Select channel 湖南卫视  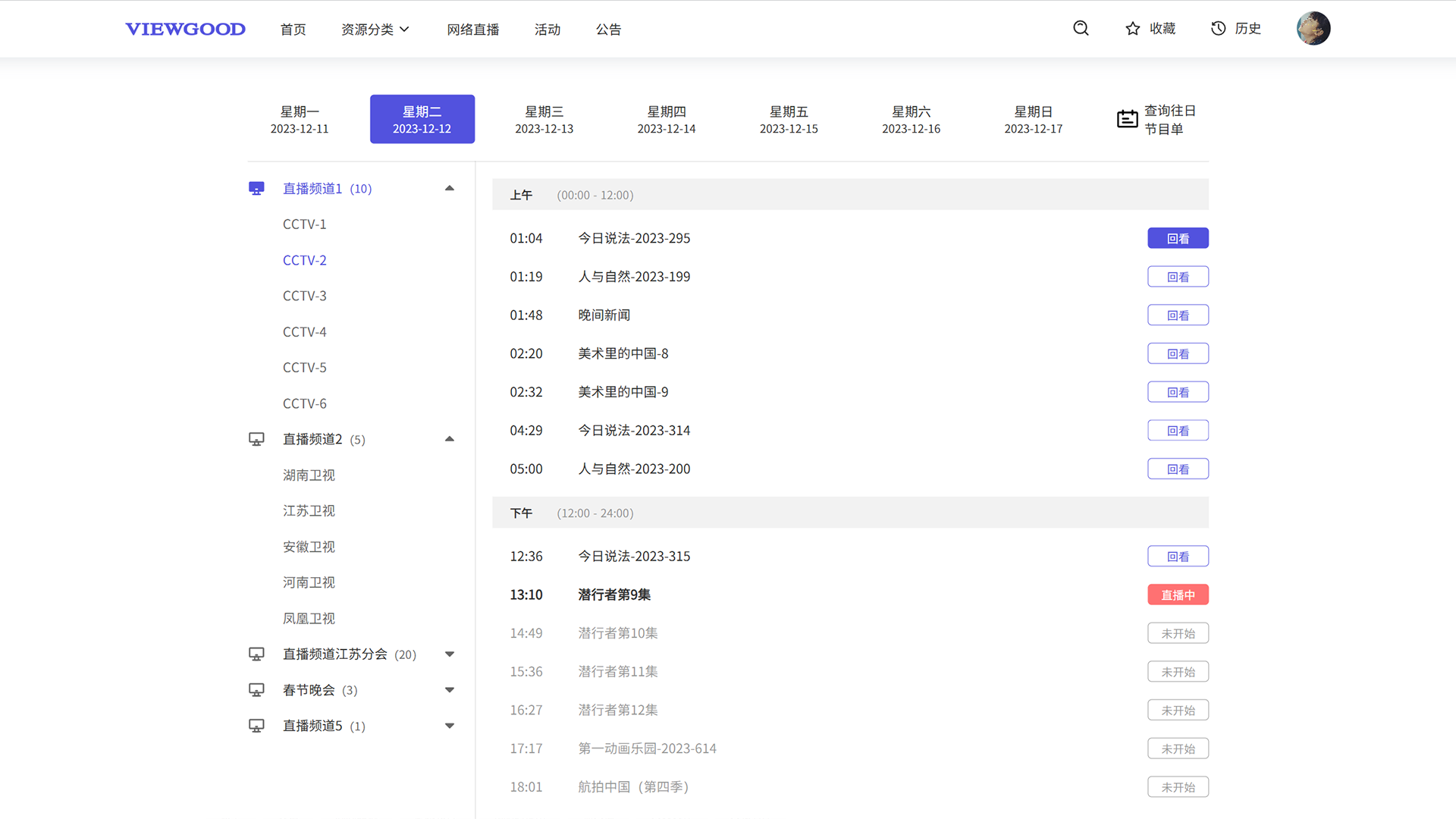[309, 475]
